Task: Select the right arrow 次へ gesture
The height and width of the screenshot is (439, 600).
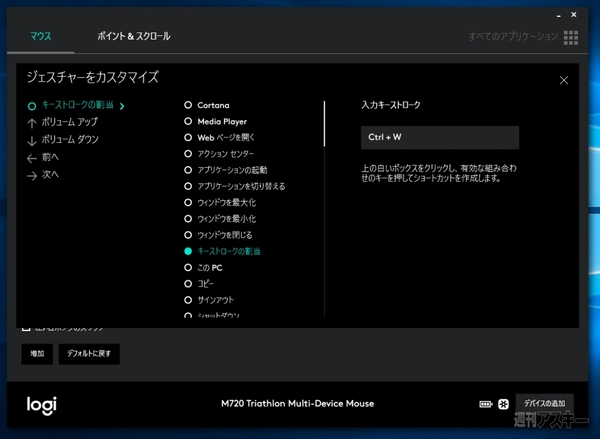Action: click(x=43, y=175)
